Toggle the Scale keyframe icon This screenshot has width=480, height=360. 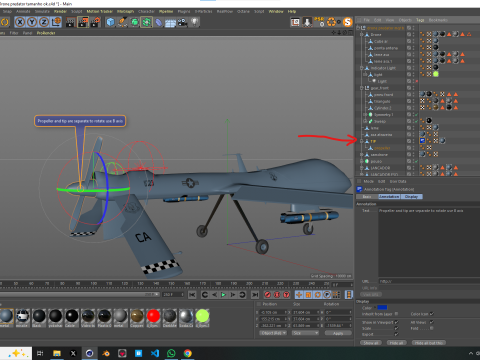pos(308,295)
